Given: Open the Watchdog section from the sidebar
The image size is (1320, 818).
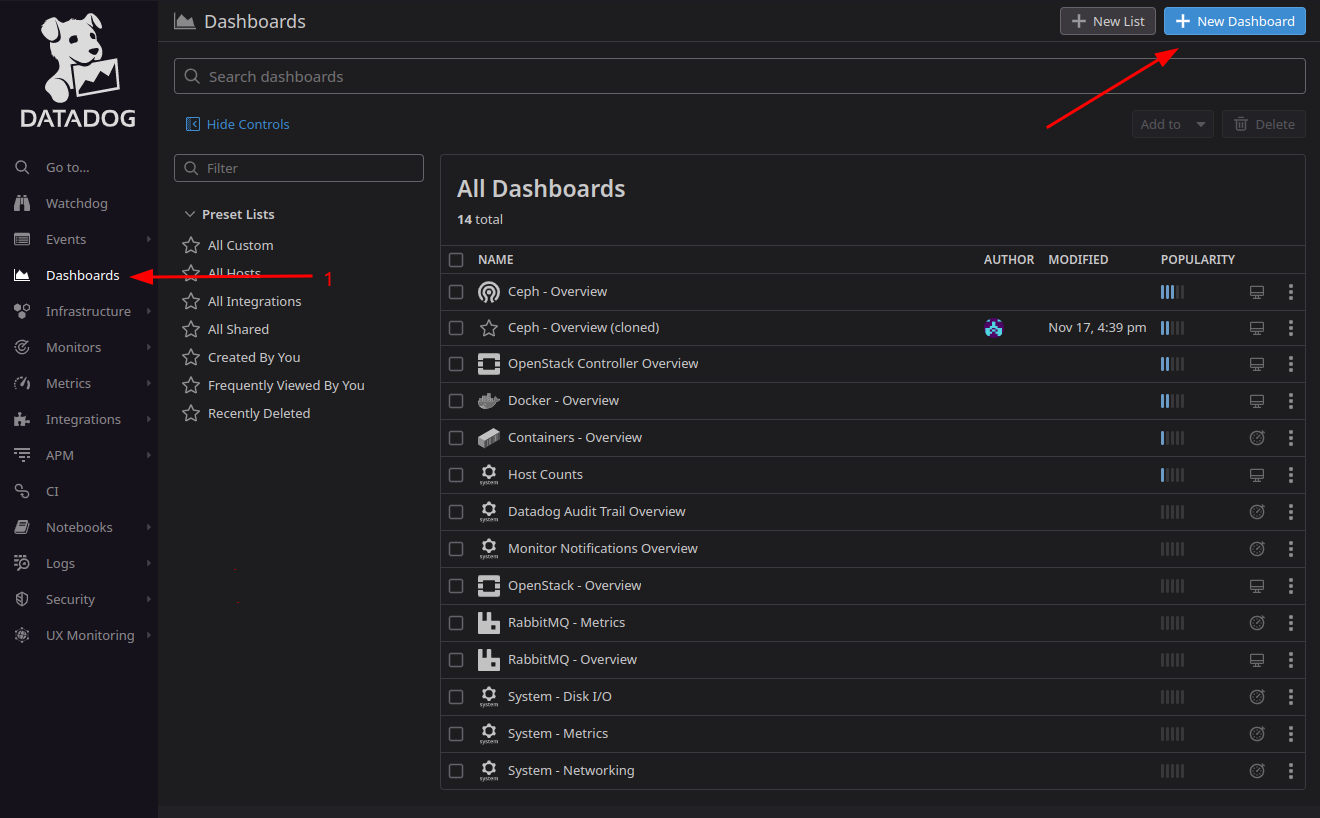Looking at the screenshot, I should (22, 203).
